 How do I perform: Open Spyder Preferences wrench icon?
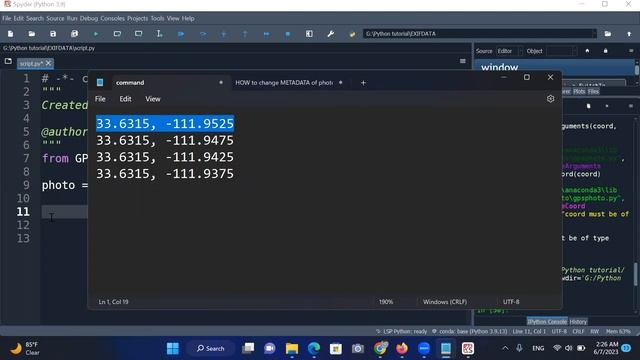pyautogui.click(x=331, y=34)
